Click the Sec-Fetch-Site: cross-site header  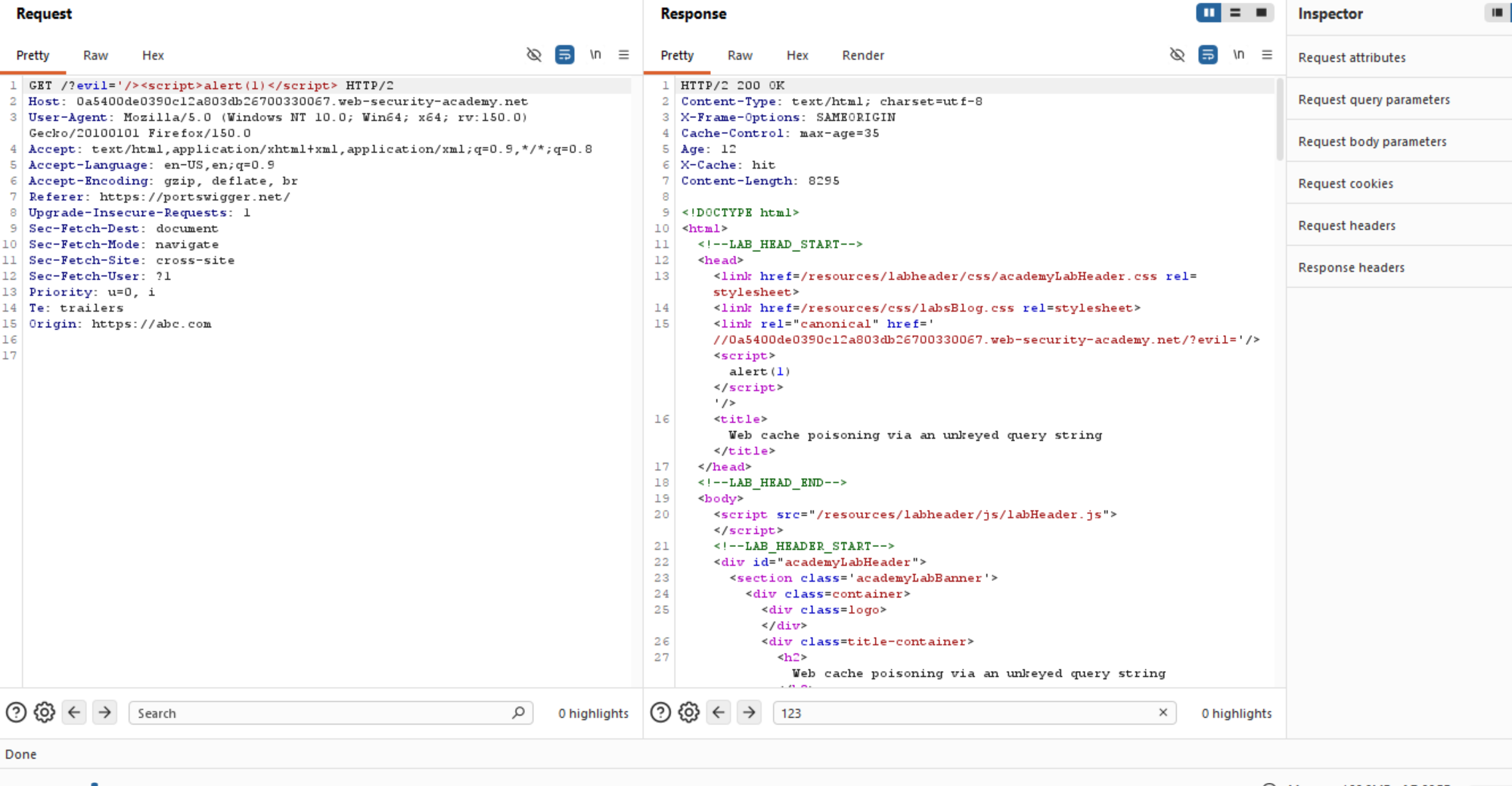(x=132, y=260)
